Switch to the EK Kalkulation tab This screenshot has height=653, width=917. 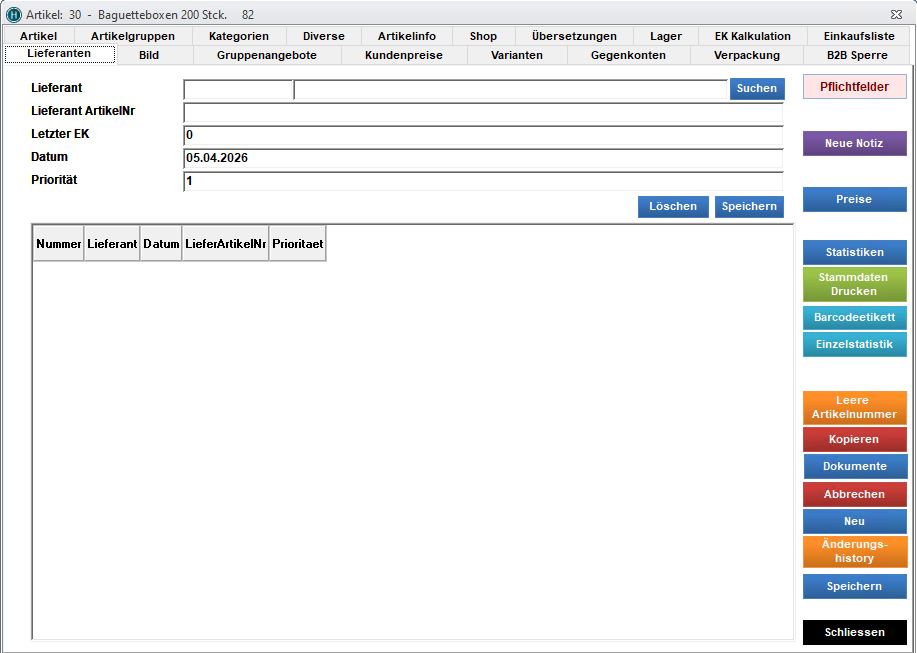pos(752,36)
